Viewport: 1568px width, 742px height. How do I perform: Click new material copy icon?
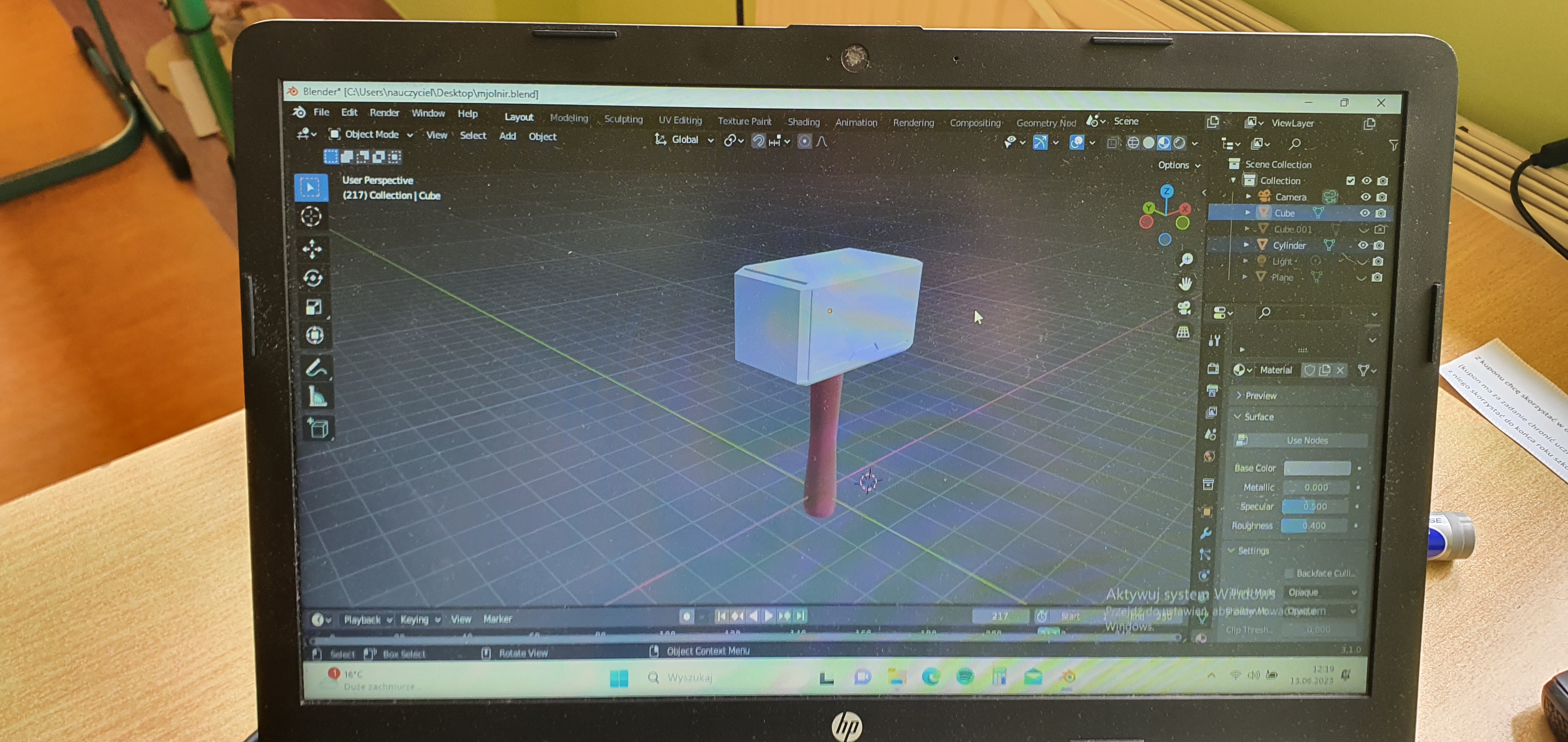pyautogui.click(x=1325, y=370)
